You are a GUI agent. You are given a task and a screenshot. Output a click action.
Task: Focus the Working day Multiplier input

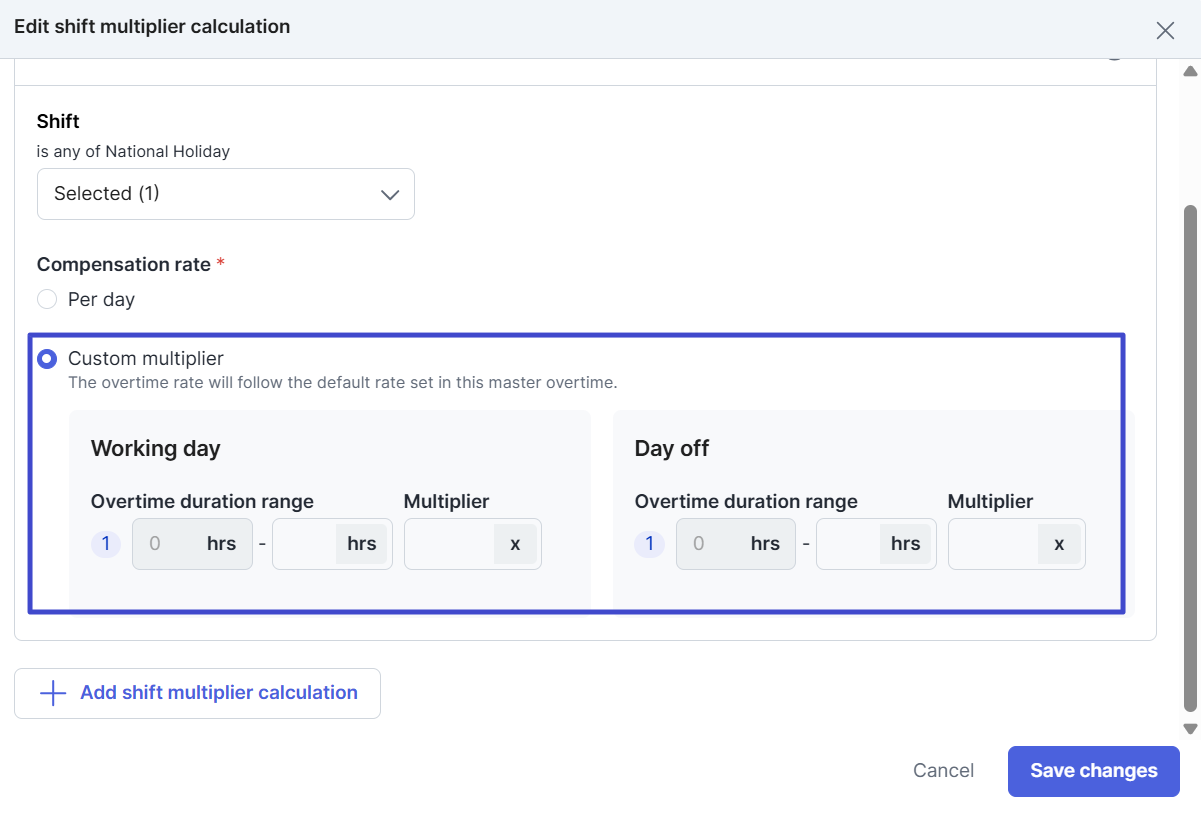tap(450, 544)
